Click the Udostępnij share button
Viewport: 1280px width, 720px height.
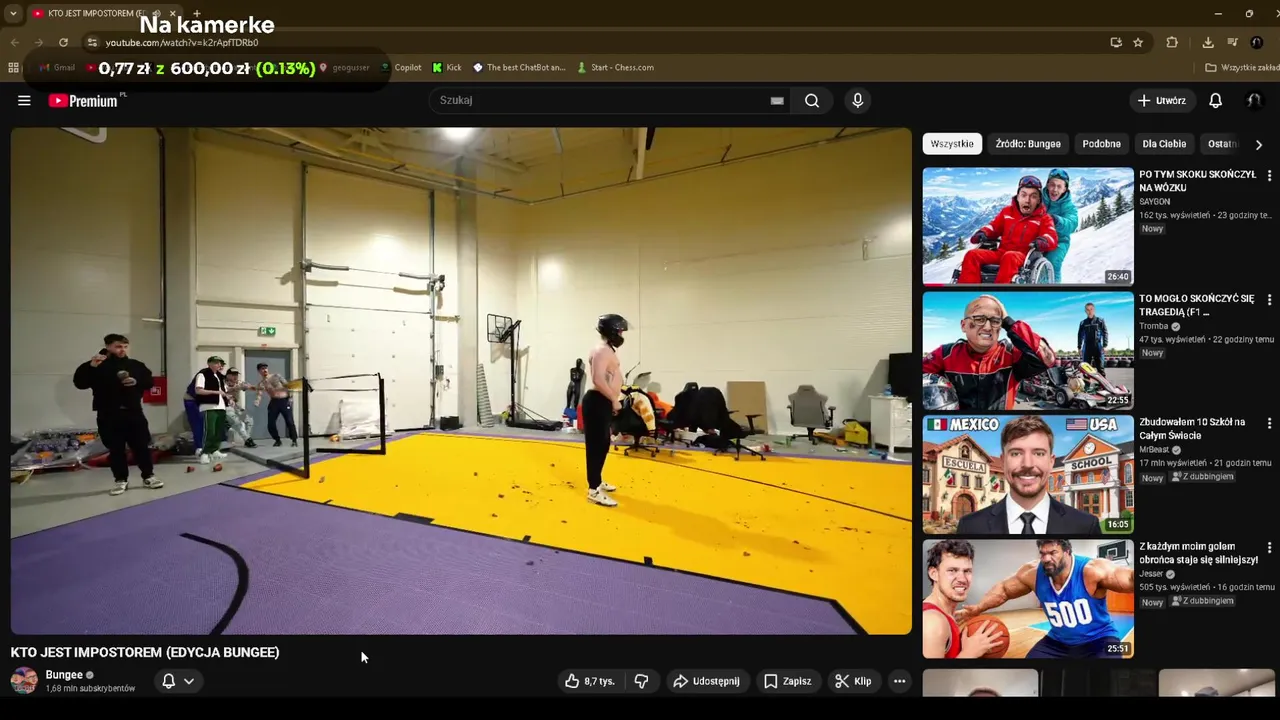pos(707,681)
